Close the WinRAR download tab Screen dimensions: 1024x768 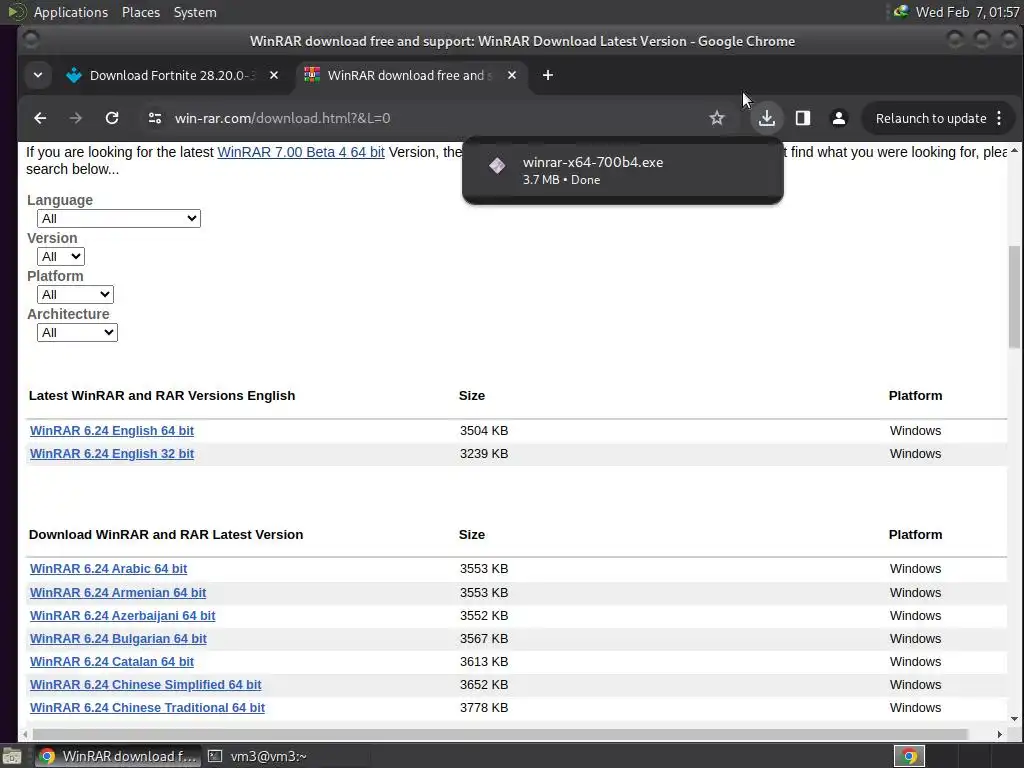click(512, 75)
